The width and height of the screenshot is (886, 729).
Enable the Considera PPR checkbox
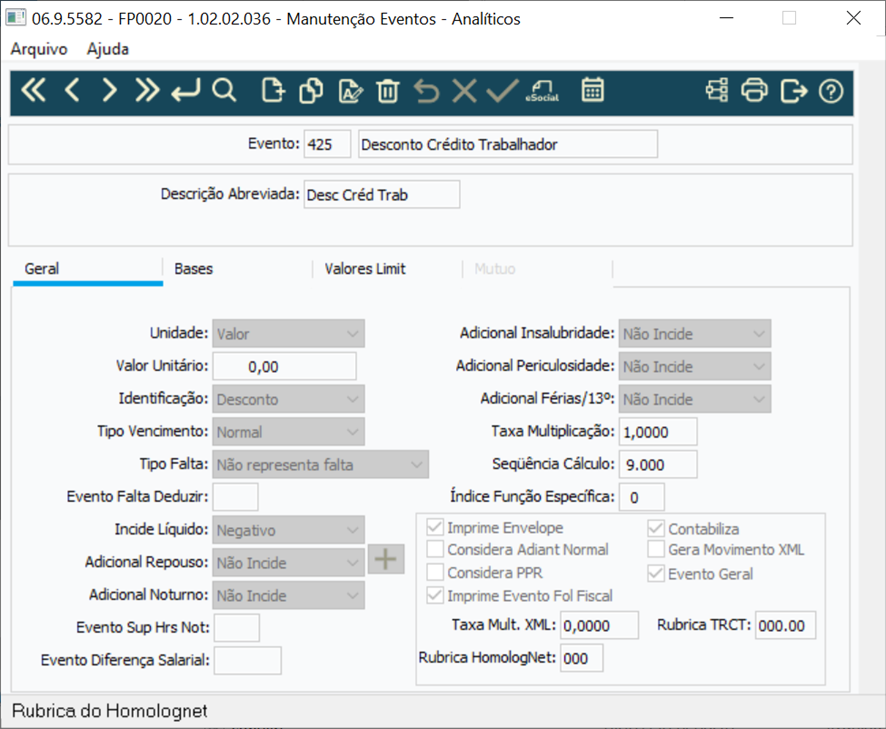click(435, 572)
